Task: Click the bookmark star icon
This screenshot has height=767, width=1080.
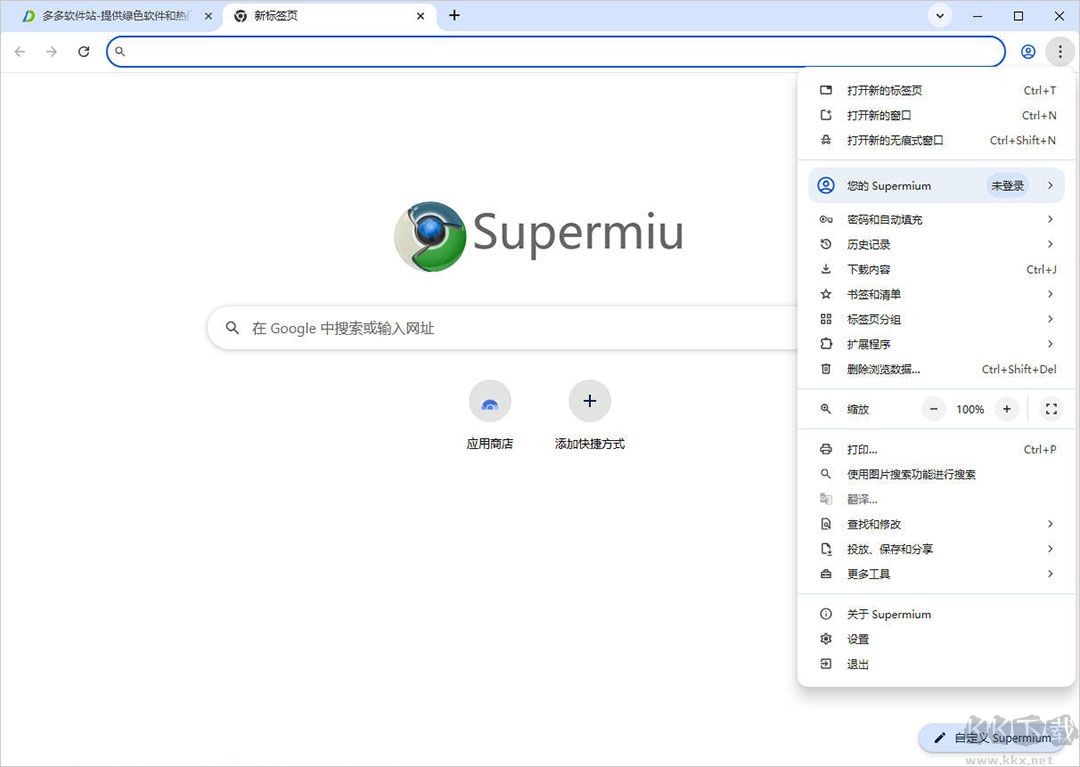Action: (826, 294)
